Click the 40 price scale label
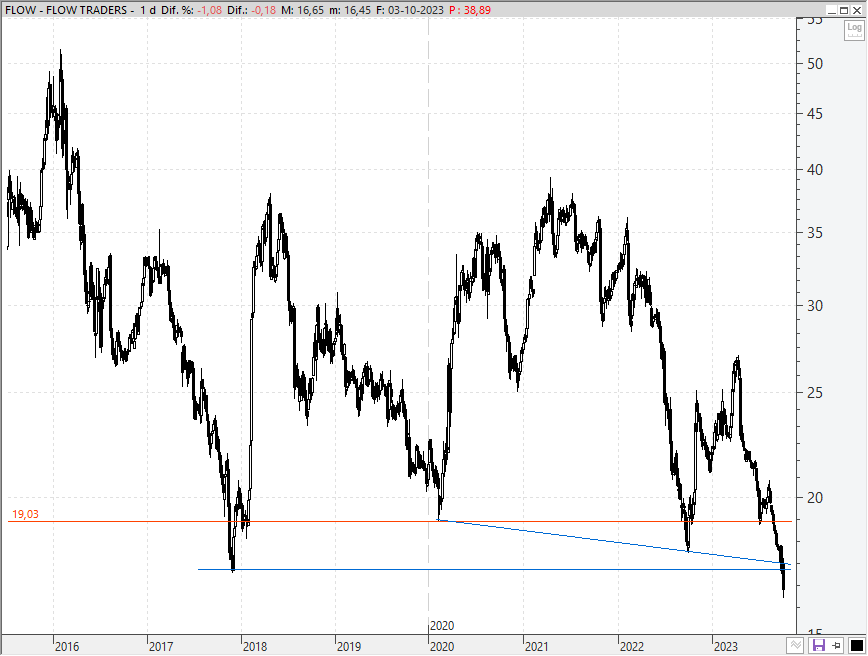The image size is (868, 656). (x=815, y=170)
